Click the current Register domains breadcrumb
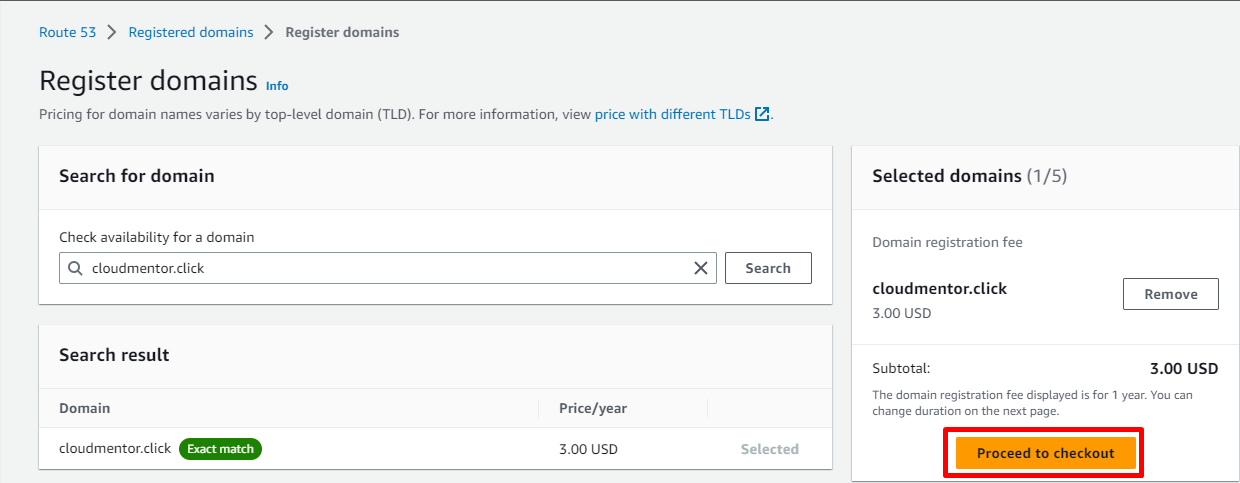The height and width of the screenshot is (483, 1240). 342,32
